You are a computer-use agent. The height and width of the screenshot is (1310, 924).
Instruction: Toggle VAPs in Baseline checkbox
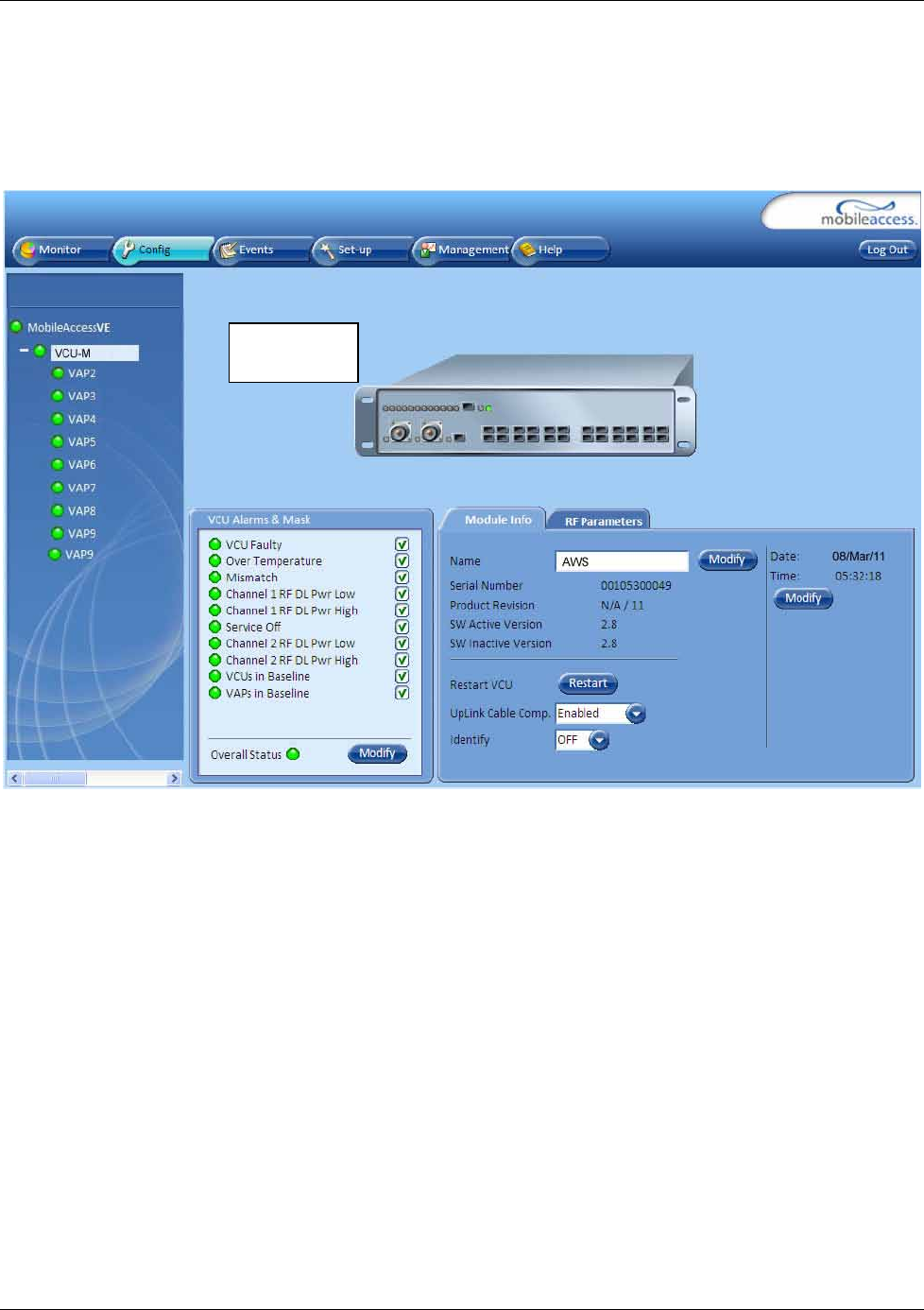tap(402, 693)
